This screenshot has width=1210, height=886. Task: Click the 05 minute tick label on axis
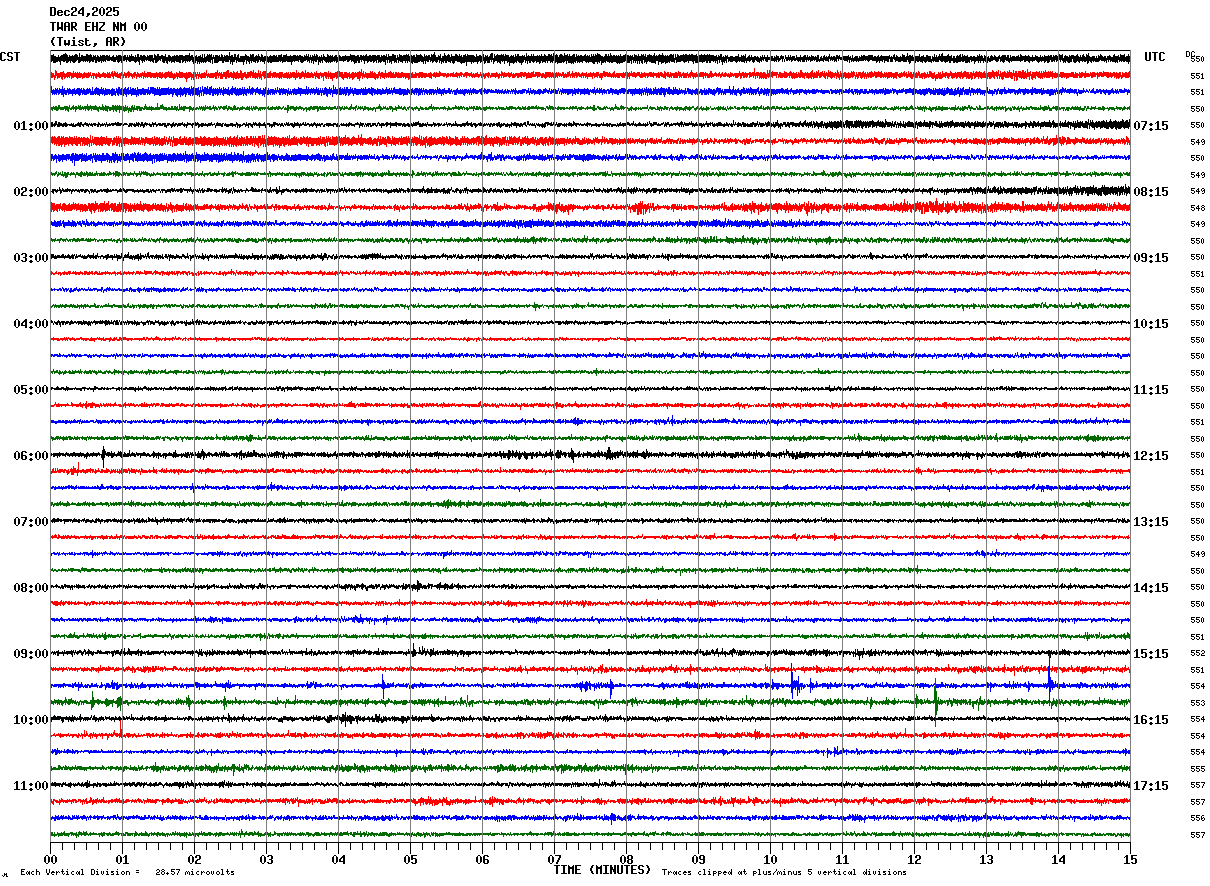tap(410, 859)
